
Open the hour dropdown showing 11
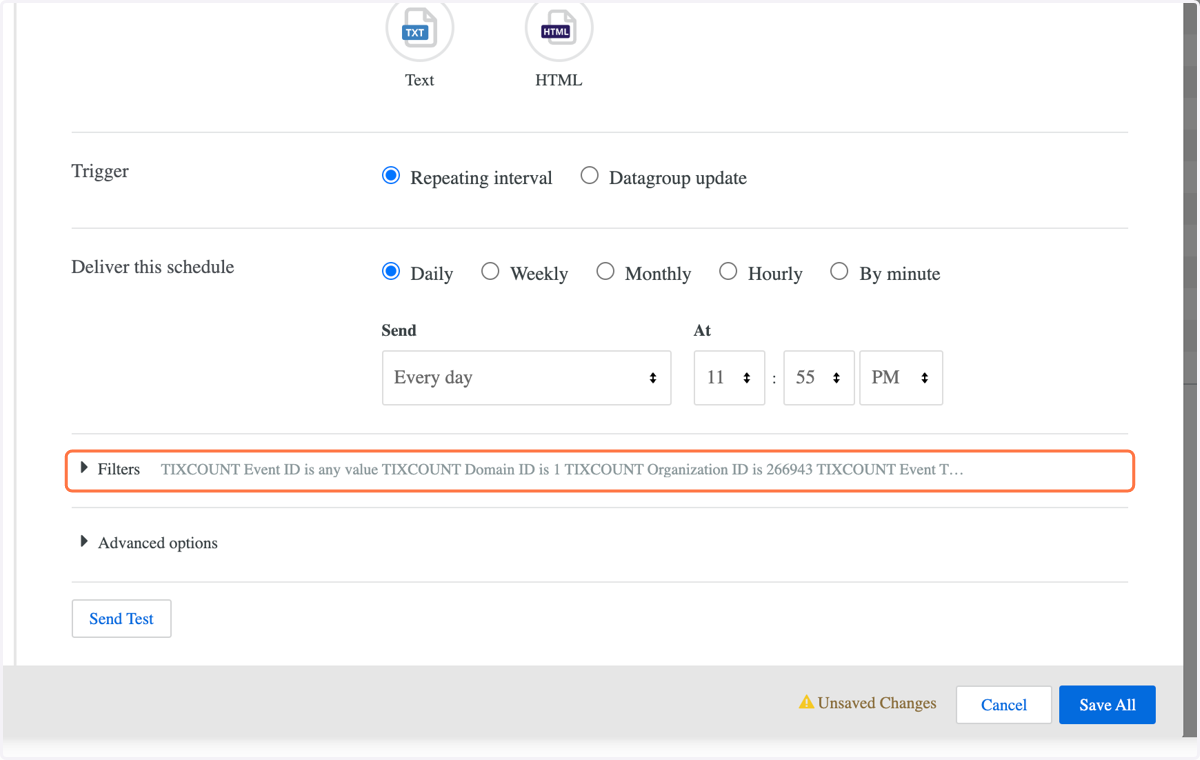[x=729, y=378]
